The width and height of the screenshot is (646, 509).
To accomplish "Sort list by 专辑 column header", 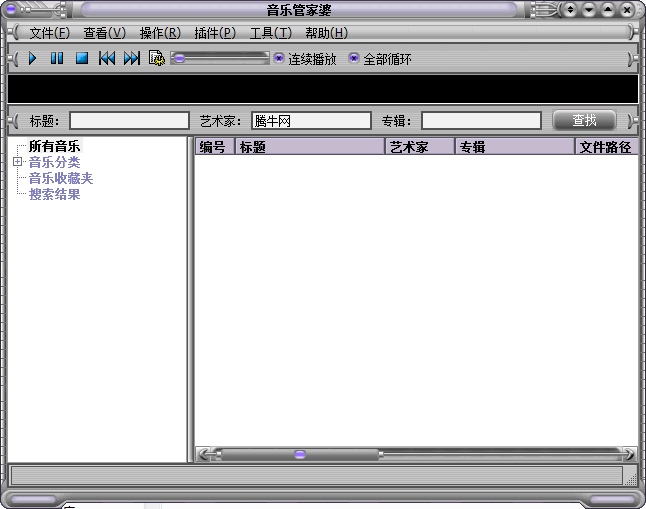I will 515,147.
